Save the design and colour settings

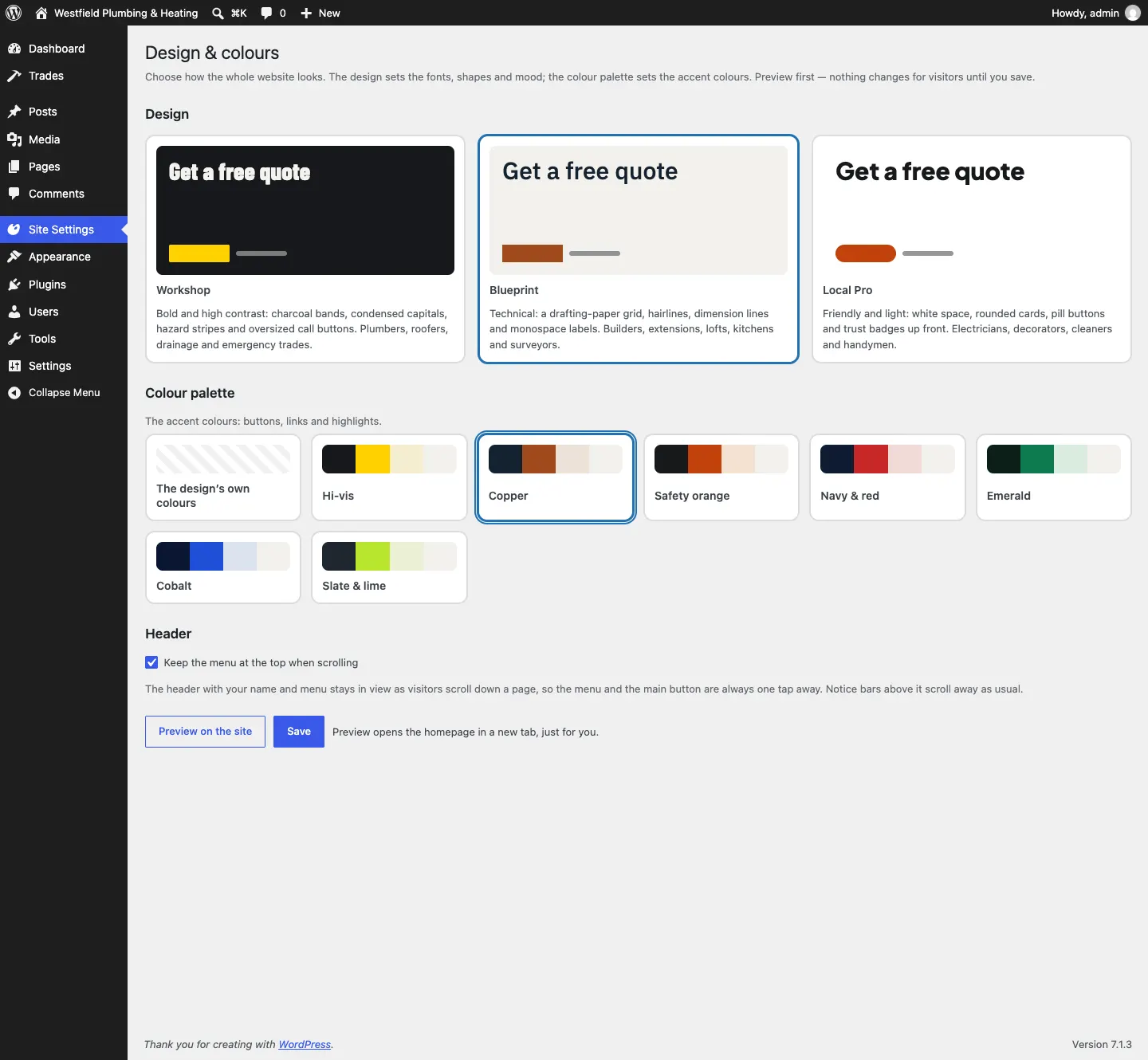tap(299, 732)
